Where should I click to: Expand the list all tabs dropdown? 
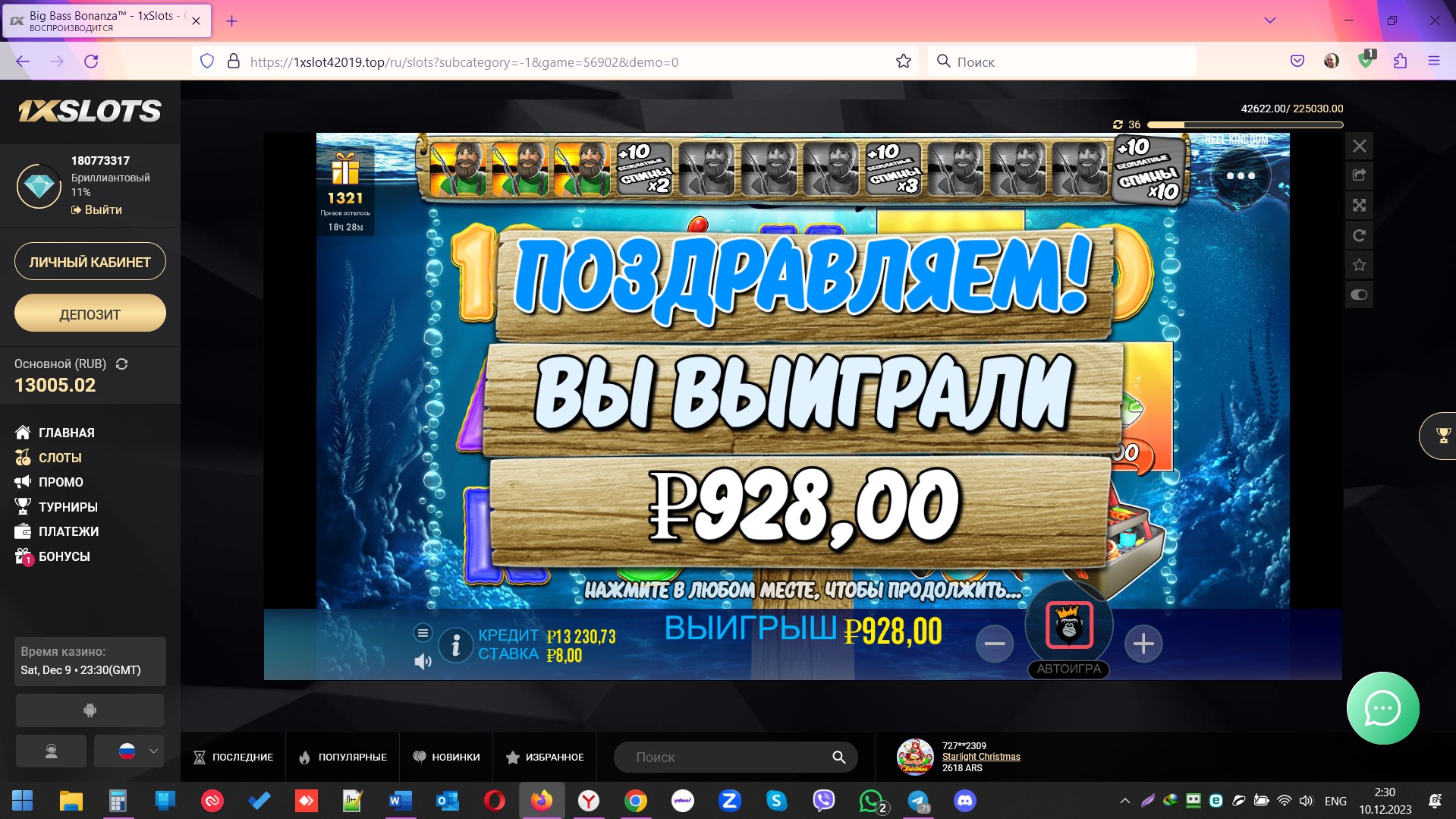pyautogui.click(x=1269, y=20)
